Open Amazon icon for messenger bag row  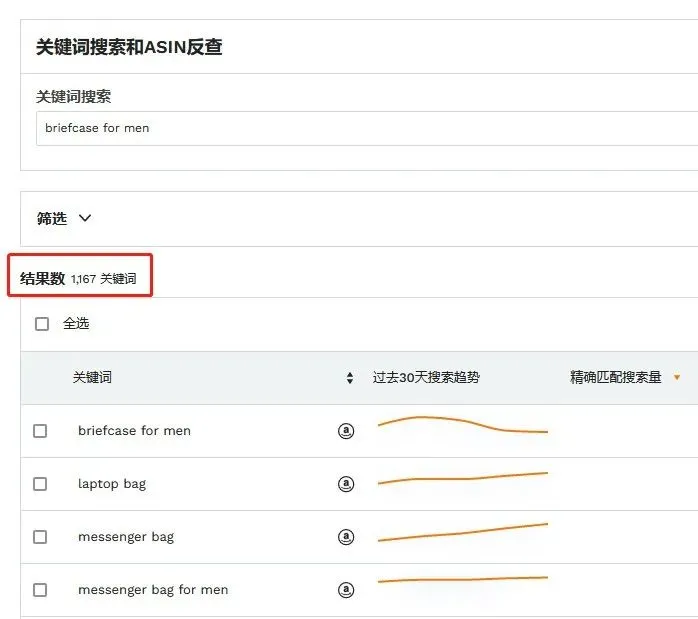tap(346, 537)
